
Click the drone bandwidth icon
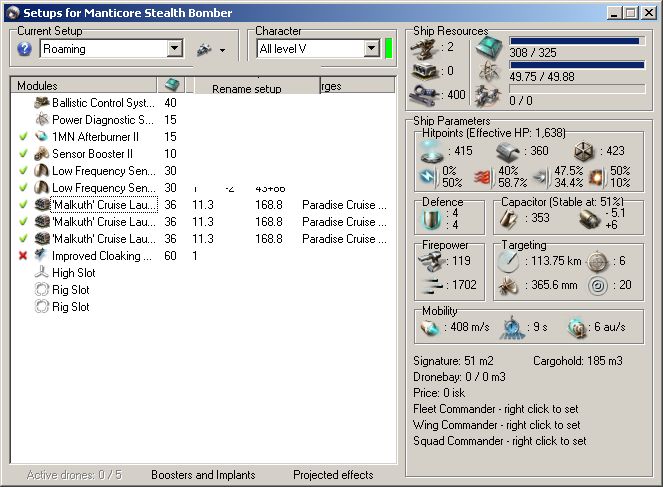coord(488,96)
